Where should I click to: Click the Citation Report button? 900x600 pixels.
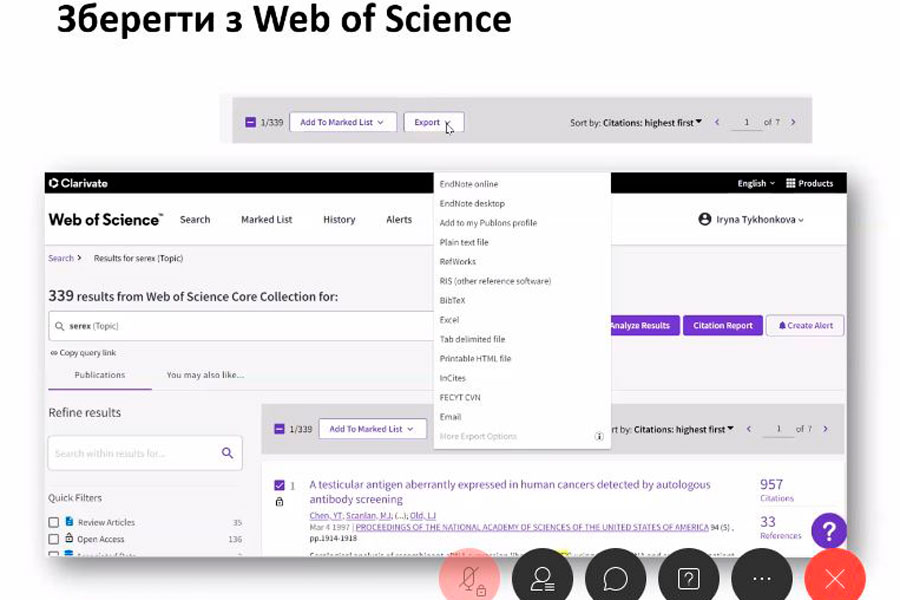tap(723, 326)
